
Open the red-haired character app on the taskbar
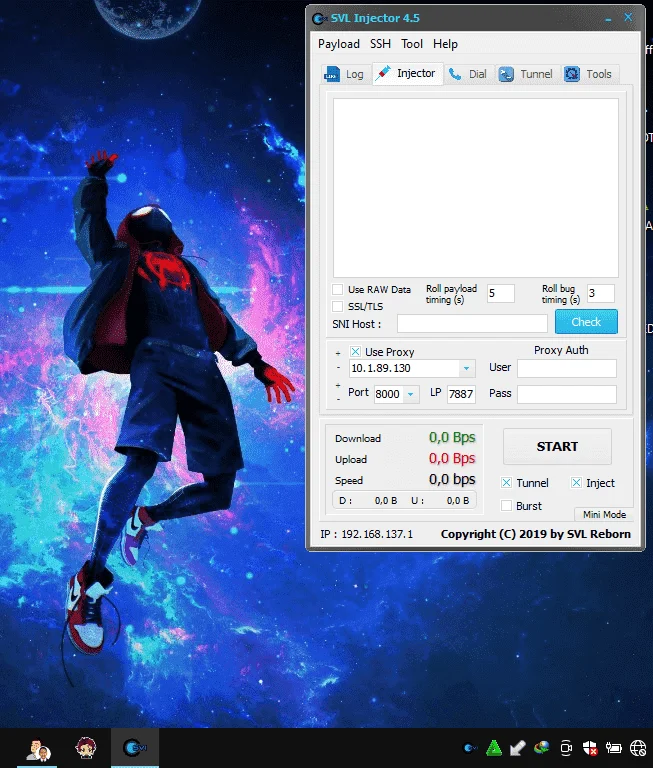pyautogui.click(x=86, y=747)
